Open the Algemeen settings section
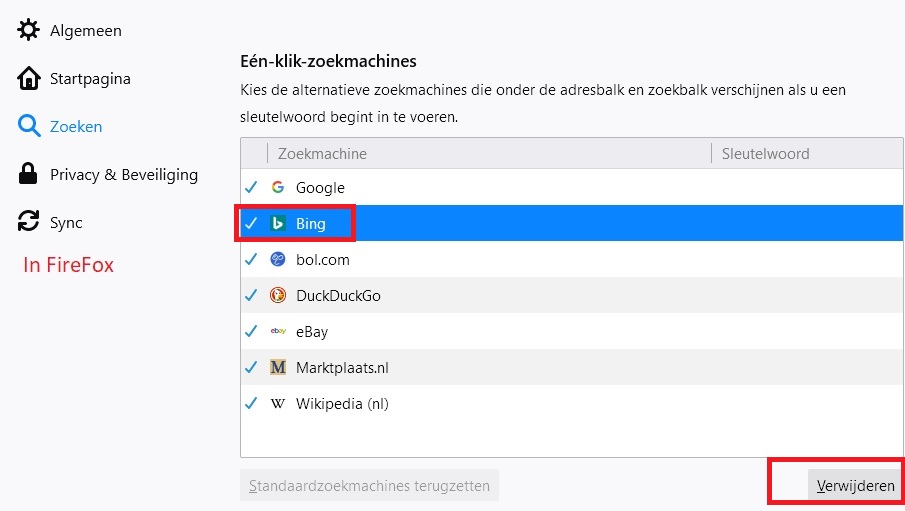The image size is (905, 511). pyautogui.click(x=85, y=31)
